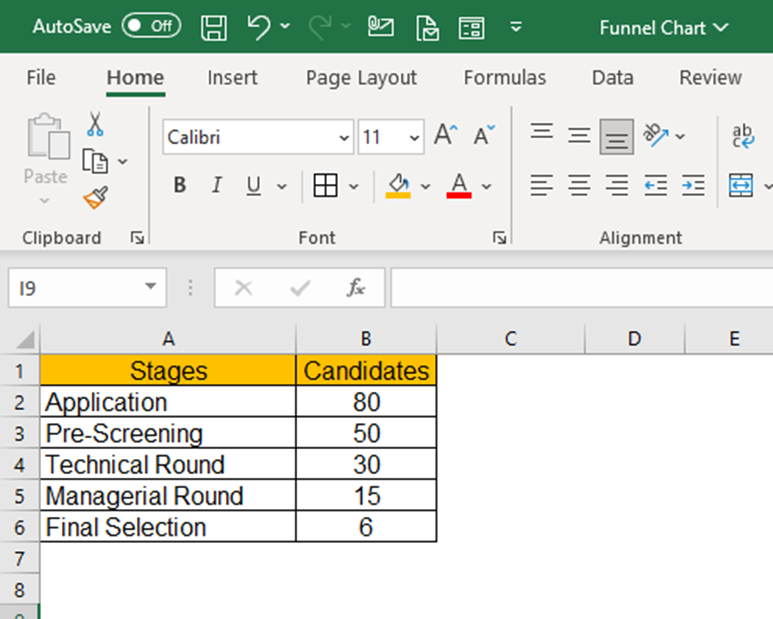This screenshot has height=619, width=773.
Task: Click the Borders grid icon
Action: click(325, 185)
